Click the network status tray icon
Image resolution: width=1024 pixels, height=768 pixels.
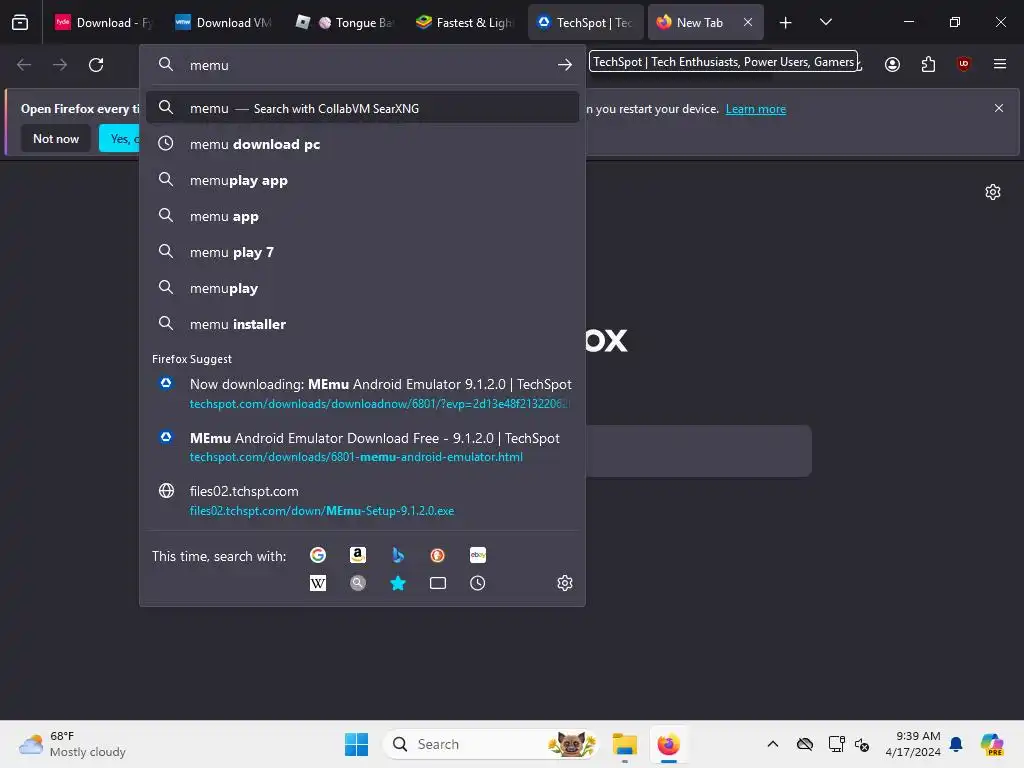coord(836,744)
